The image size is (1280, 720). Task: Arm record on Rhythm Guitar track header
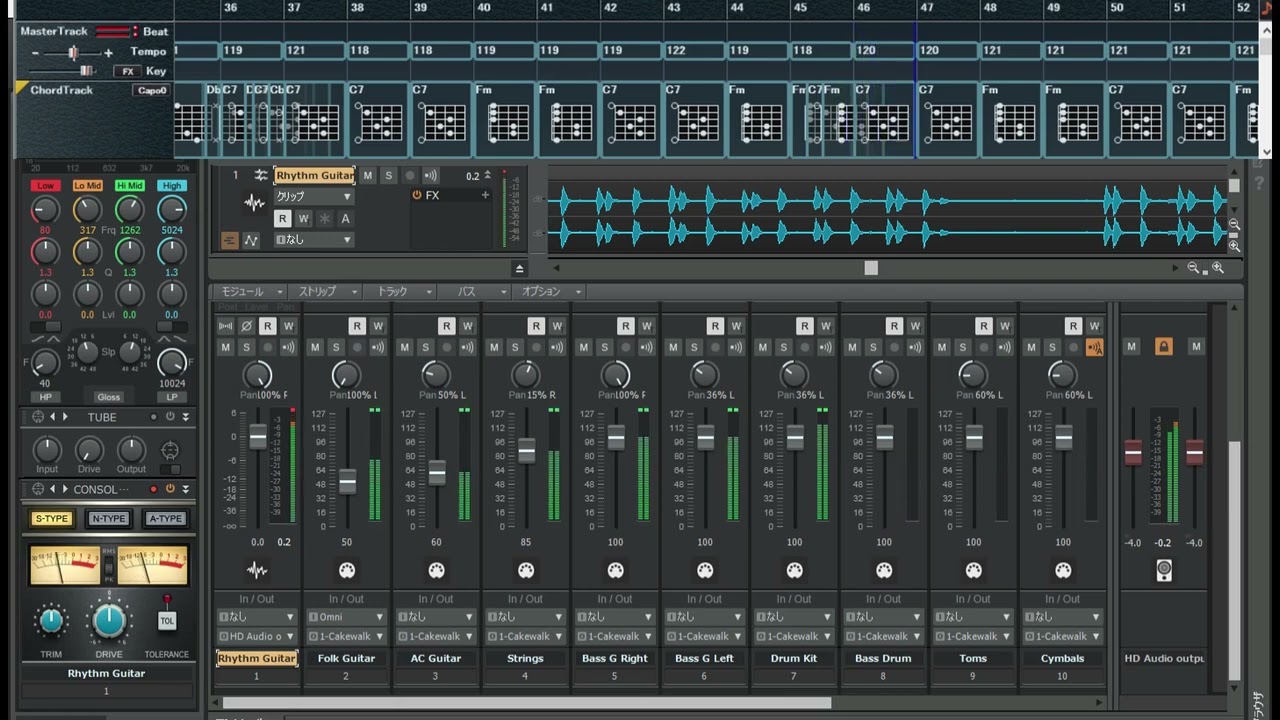(x=409, y=176)
